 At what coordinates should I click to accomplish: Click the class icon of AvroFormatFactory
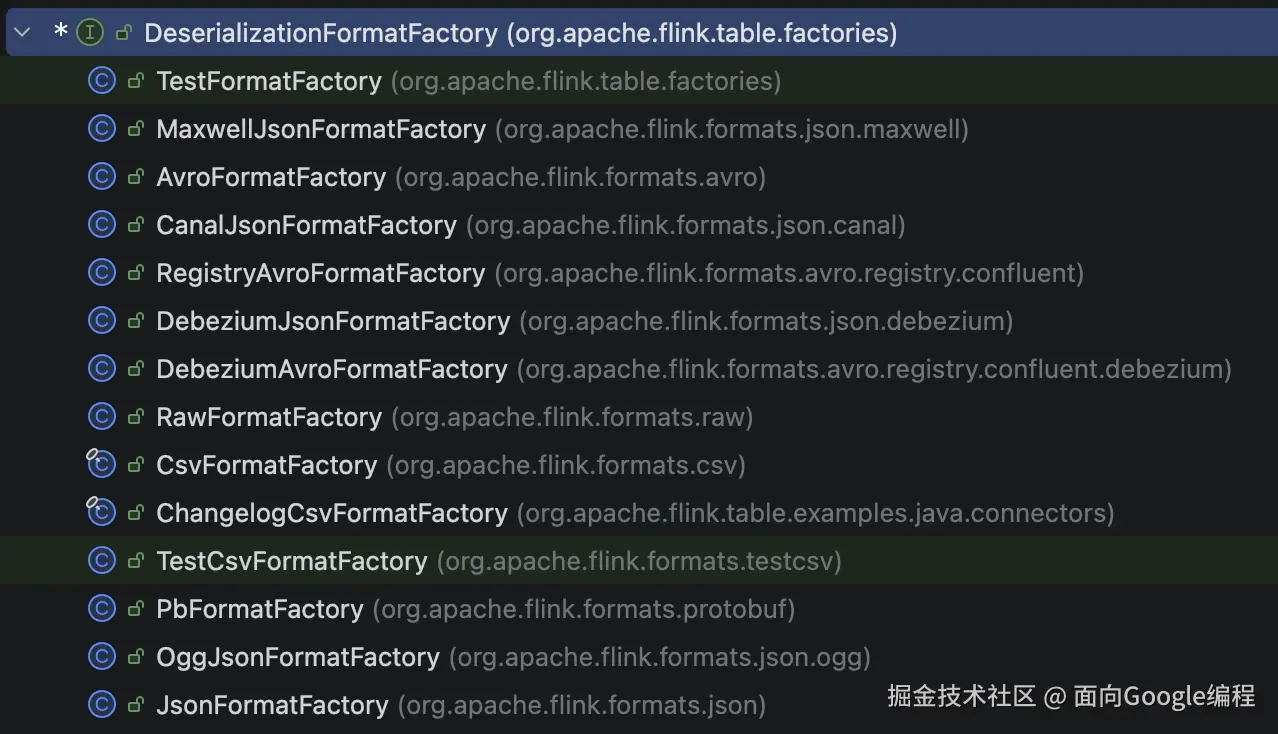(x=101, y=176)
